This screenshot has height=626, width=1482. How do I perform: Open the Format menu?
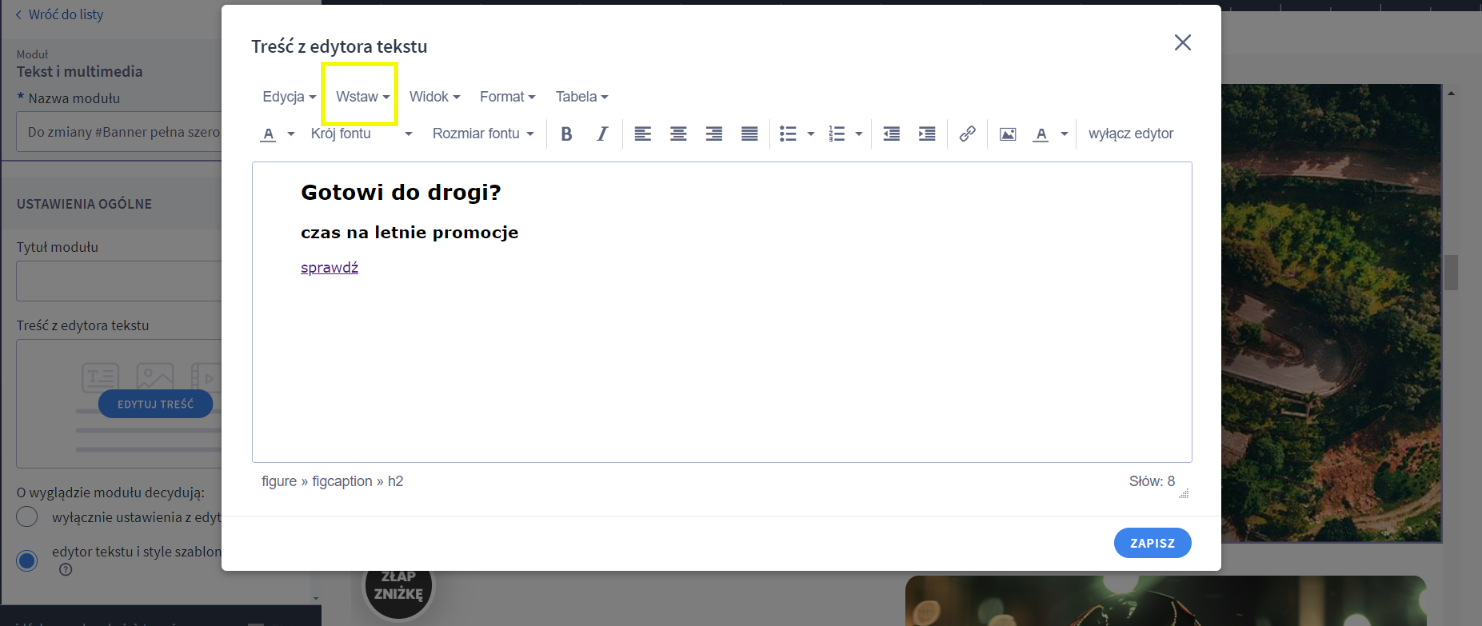[508, 97]
